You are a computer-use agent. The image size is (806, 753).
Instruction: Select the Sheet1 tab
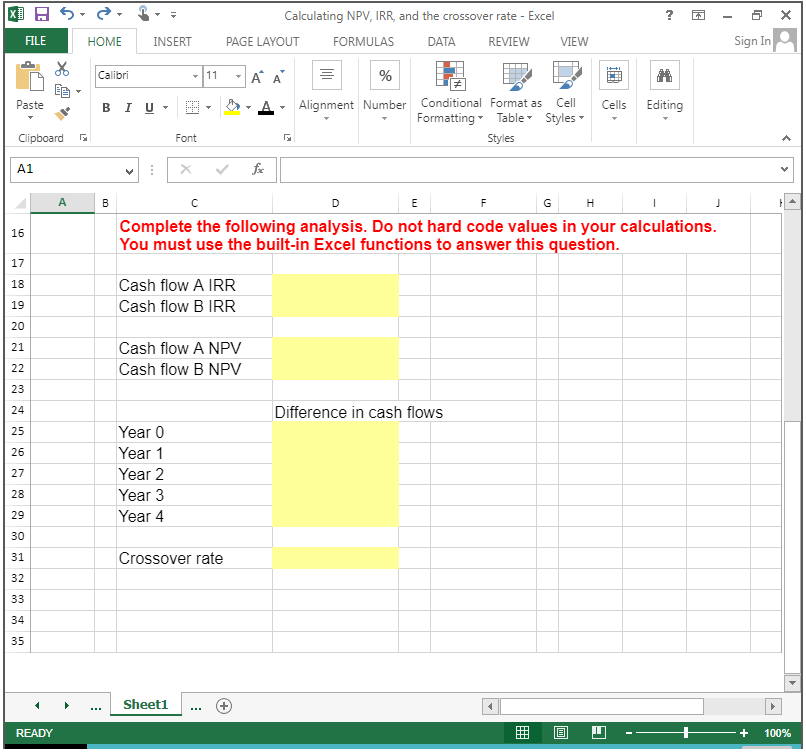pyautogui.click(x=145, y=705)
